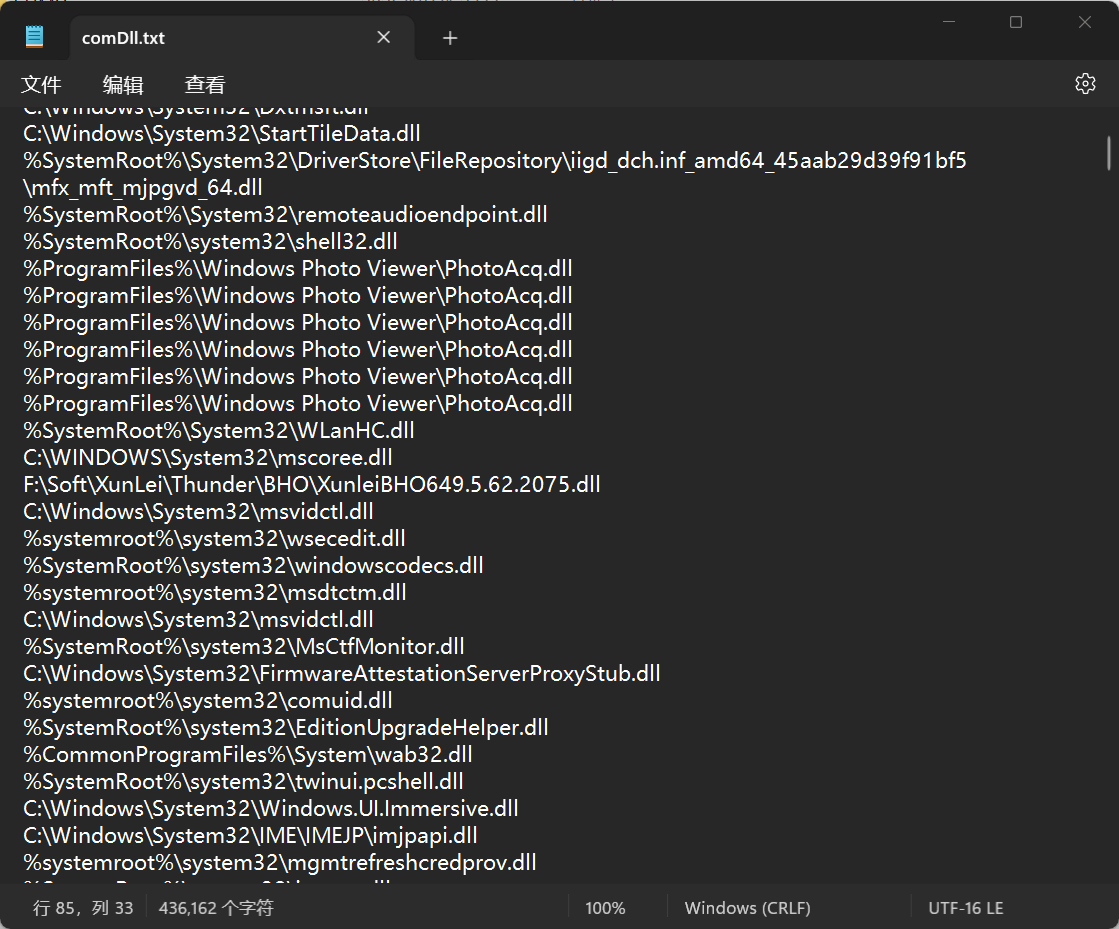
Task: Click the Notepad app icon in title bar
Action: tap(35, 38)
